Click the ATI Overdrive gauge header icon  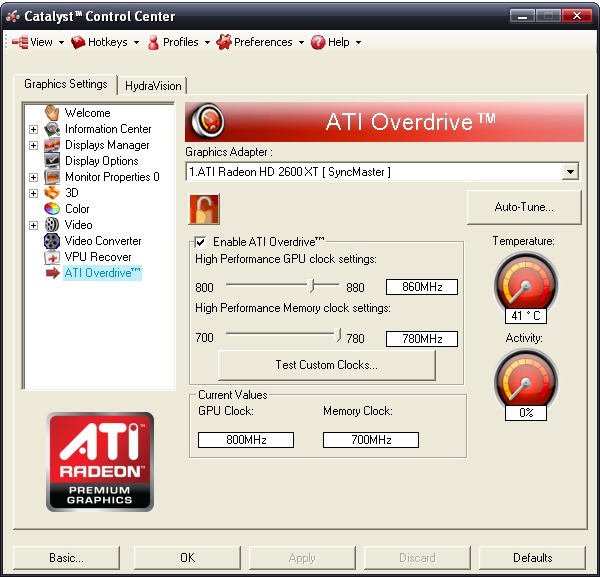tap(207, 121)
